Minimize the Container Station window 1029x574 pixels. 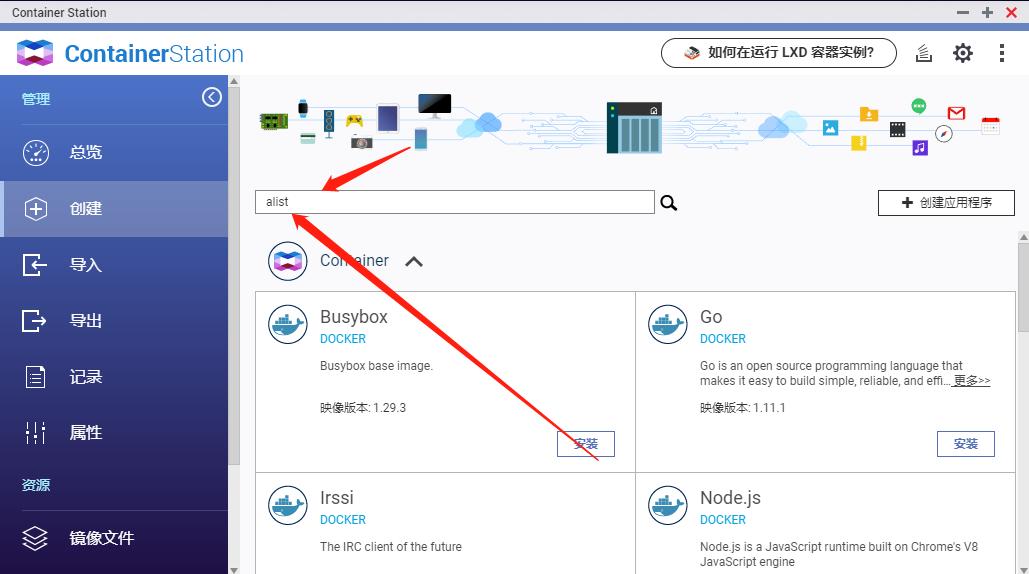(963, 12)
